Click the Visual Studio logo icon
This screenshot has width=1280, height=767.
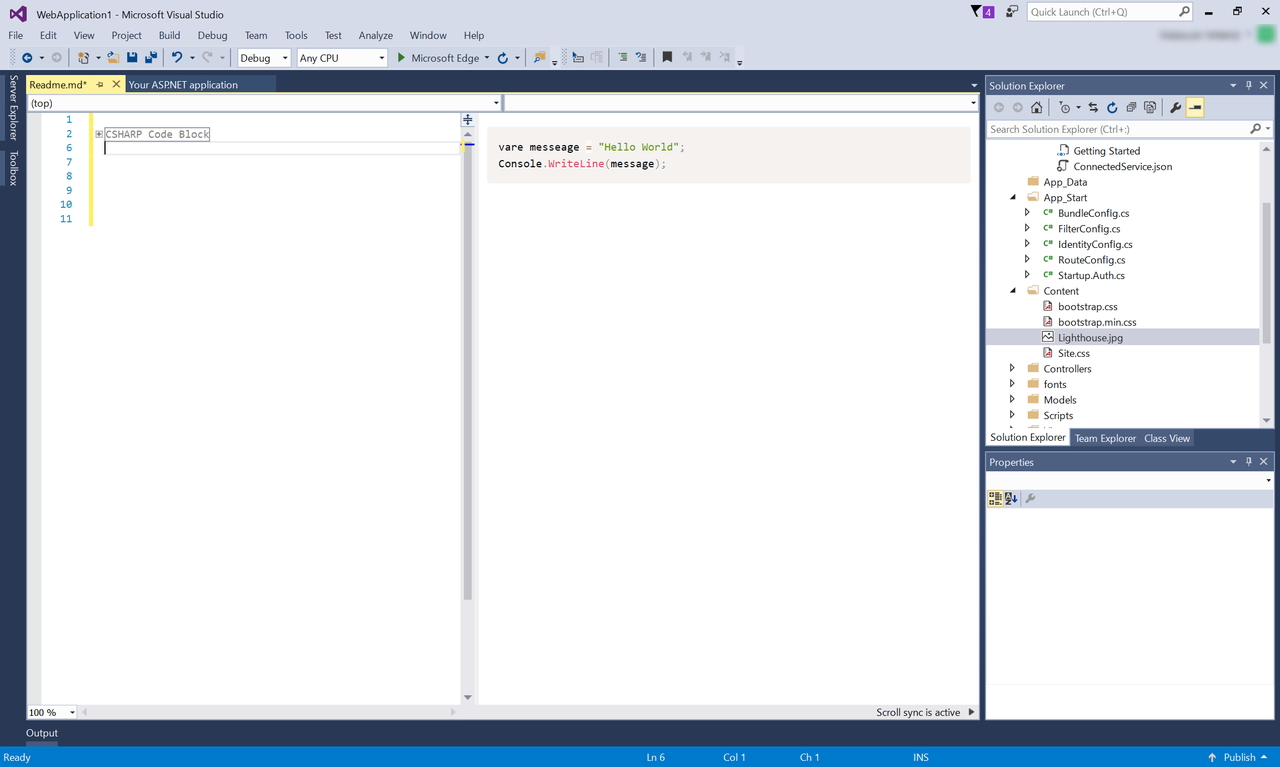pos(18,14)
